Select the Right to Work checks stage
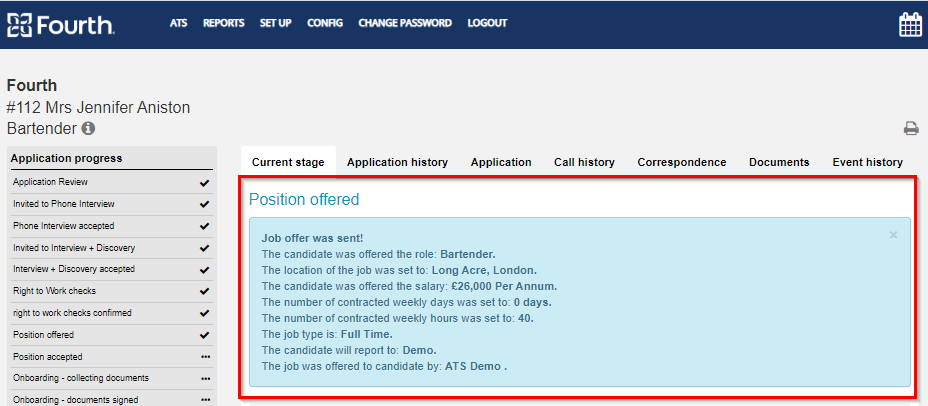Image resolution: width=928 pixels, height=406 pixels. coord(112,291)
